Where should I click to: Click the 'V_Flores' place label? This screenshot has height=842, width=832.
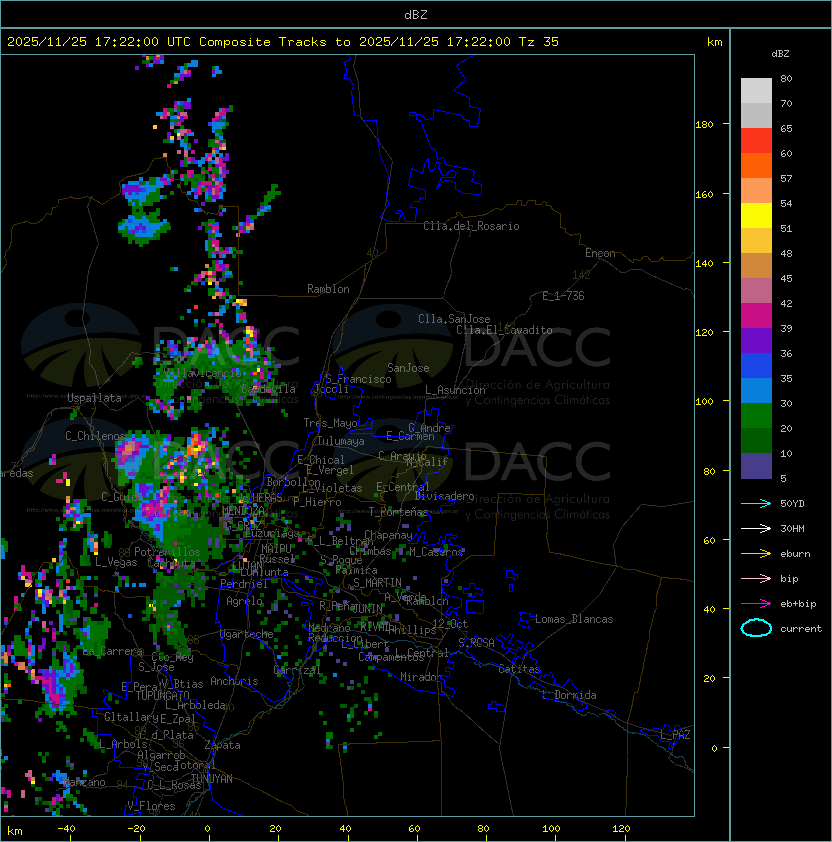tap(151, 806)
